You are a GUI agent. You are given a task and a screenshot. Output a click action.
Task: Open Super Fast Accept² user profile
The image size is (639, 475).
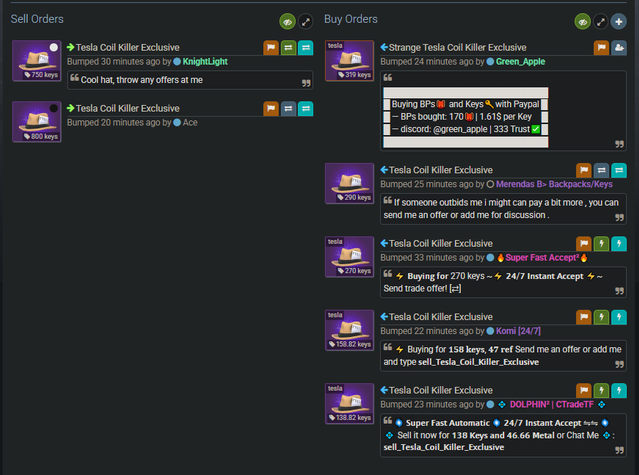[542, 257]
